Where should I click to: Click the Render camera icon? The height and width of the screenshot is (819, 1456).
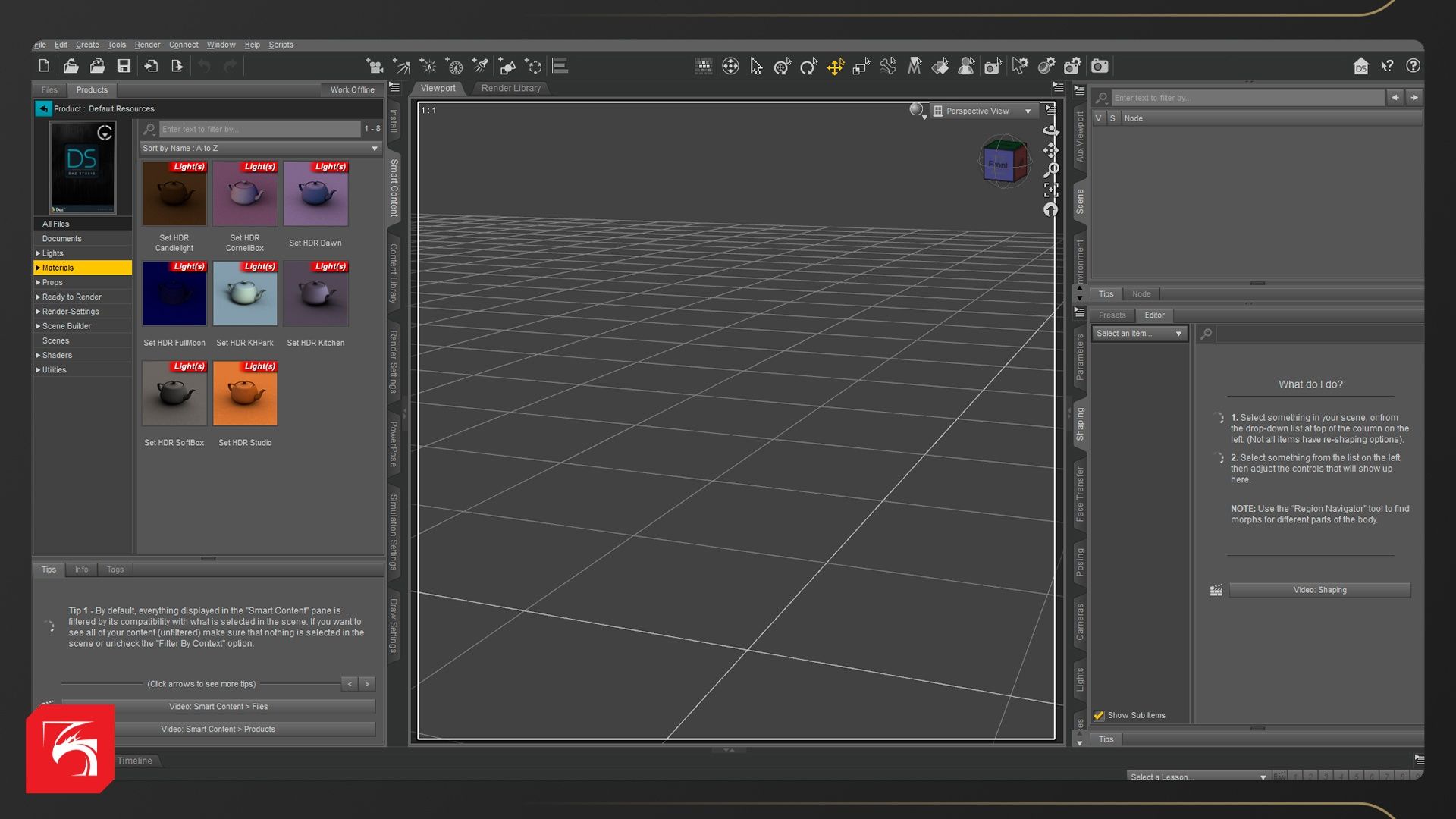pos(1100,67)
